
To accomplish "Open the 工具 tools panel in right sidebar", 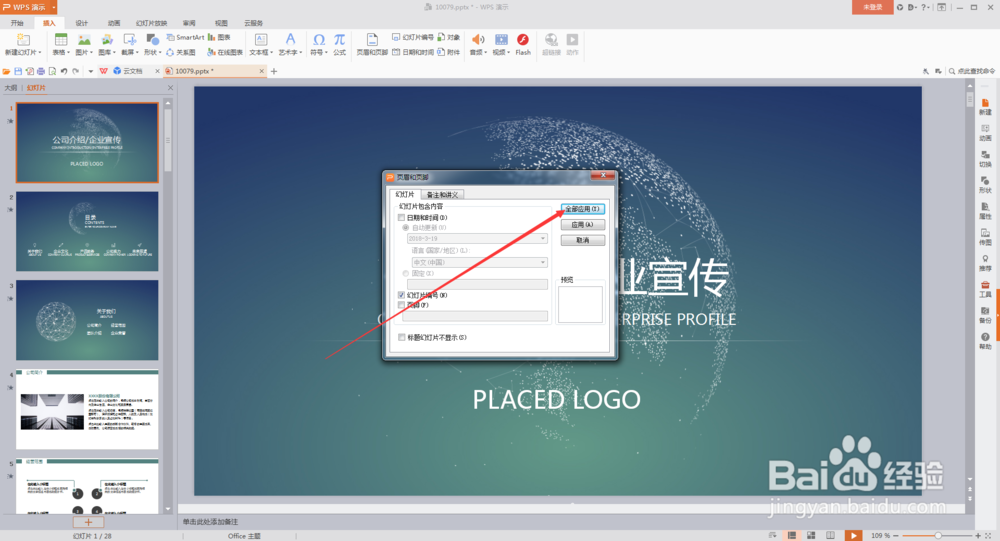I will coord(985,289).
